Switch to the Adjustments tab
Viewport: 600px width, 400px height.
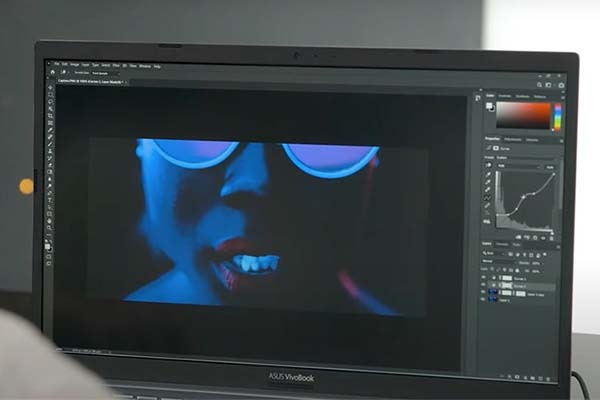point(513,140)
